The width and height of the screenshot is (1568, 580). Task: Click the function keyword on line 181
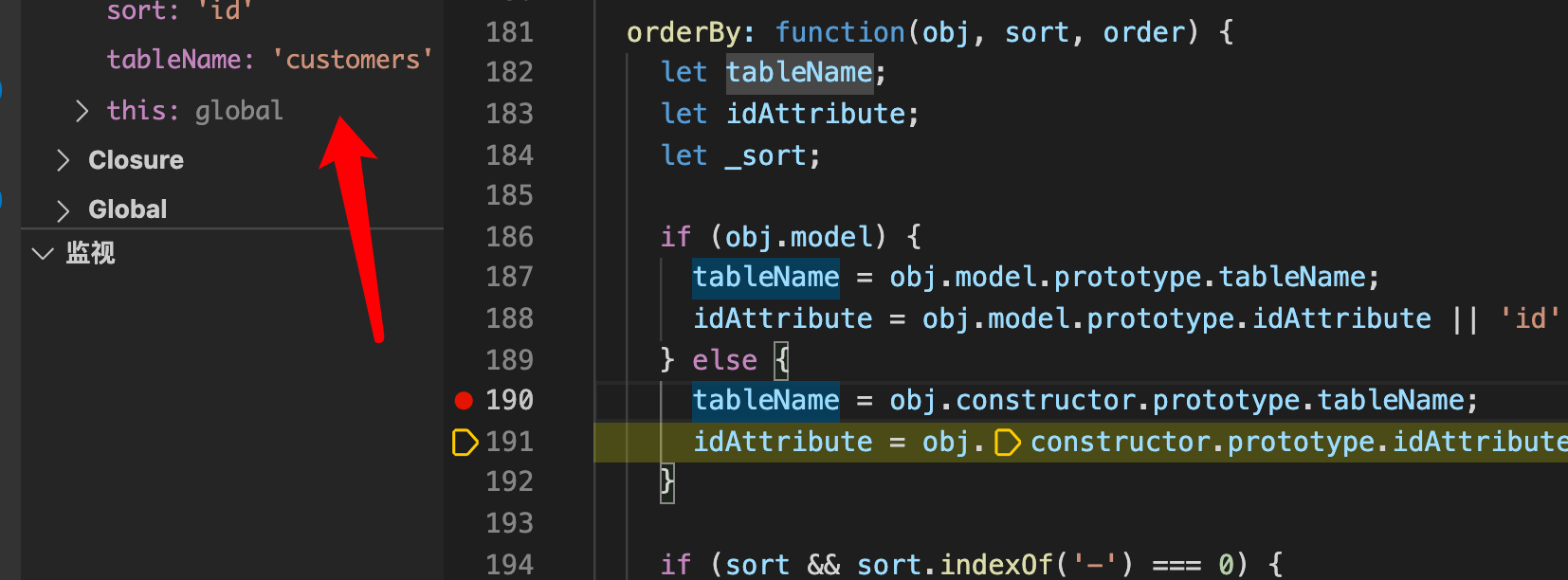839,32
